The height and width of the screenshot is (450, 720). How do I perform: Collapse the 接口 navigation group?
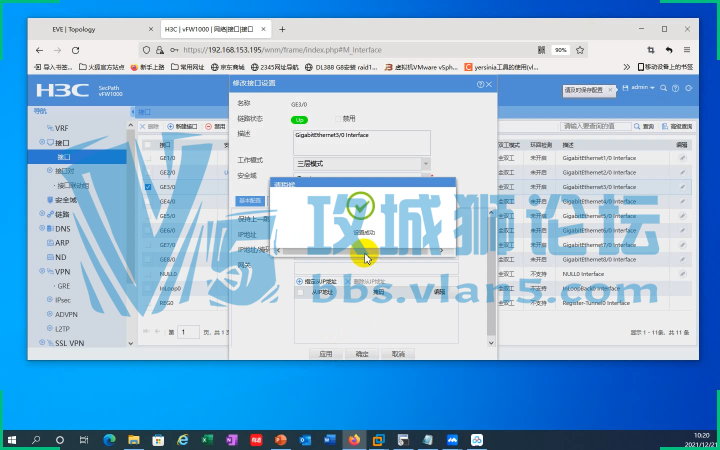(x=42, y=142)
